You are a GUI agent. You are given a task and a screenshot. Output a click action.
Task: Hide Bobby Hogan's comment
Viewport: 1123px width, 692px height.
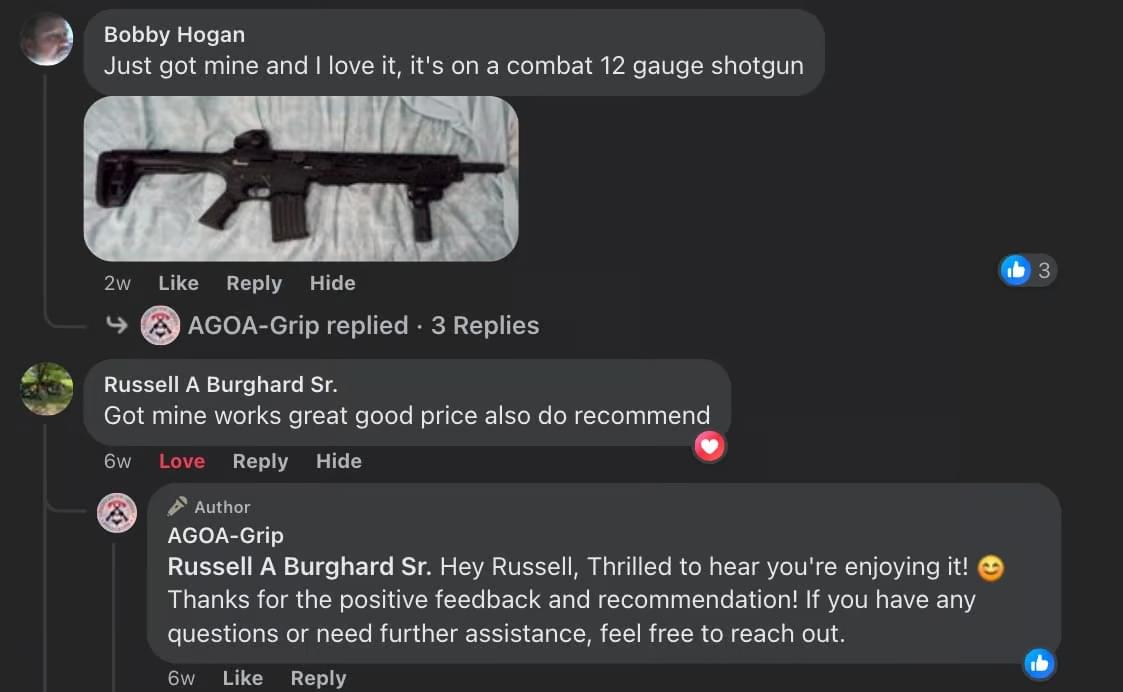coord(332,283)
